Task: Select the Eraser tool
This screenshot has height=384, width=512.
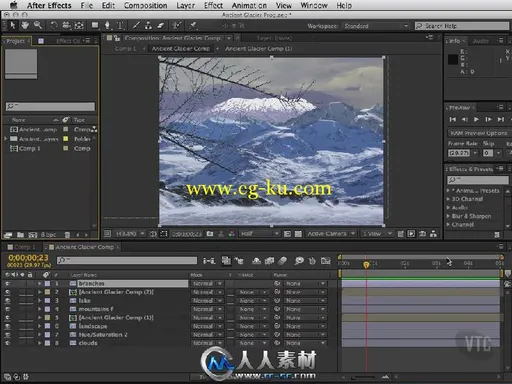Action: coord(161,25)
